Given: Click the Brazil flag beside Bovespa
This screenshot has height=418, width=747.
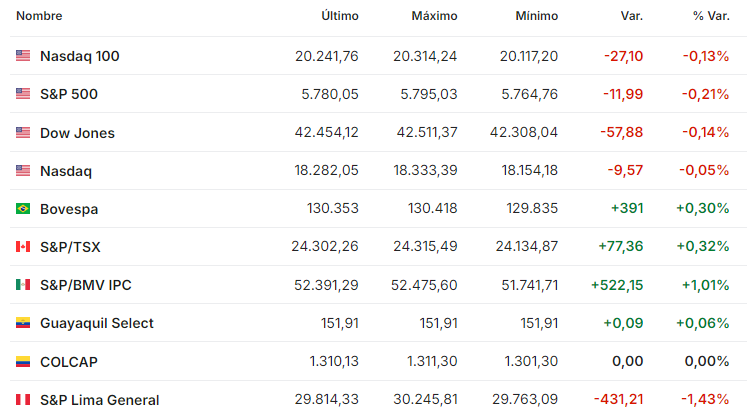Looking at the screenshot, I should [23, 209].
